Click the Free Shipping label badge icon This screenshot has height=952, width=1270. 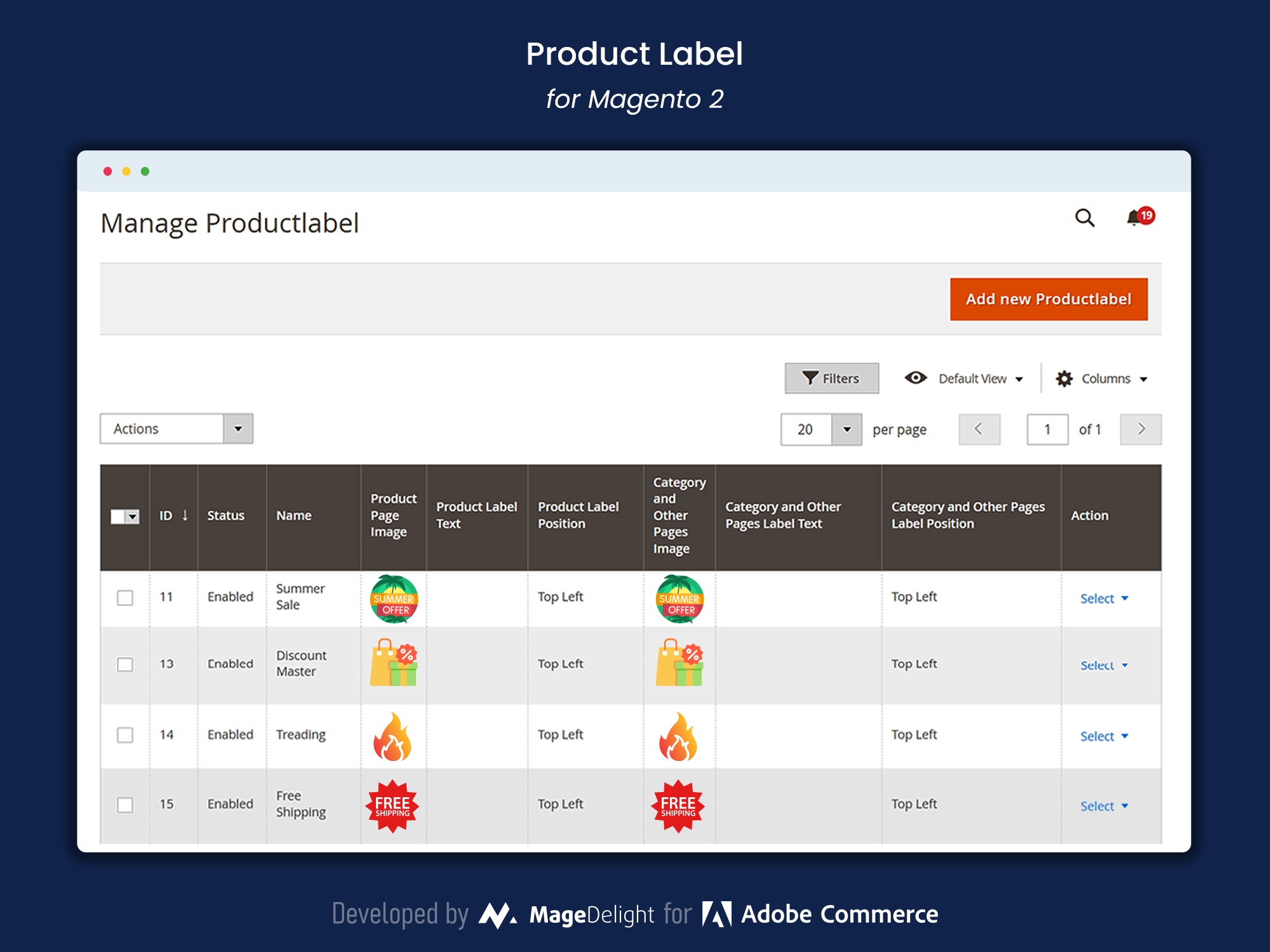point(394,805)
